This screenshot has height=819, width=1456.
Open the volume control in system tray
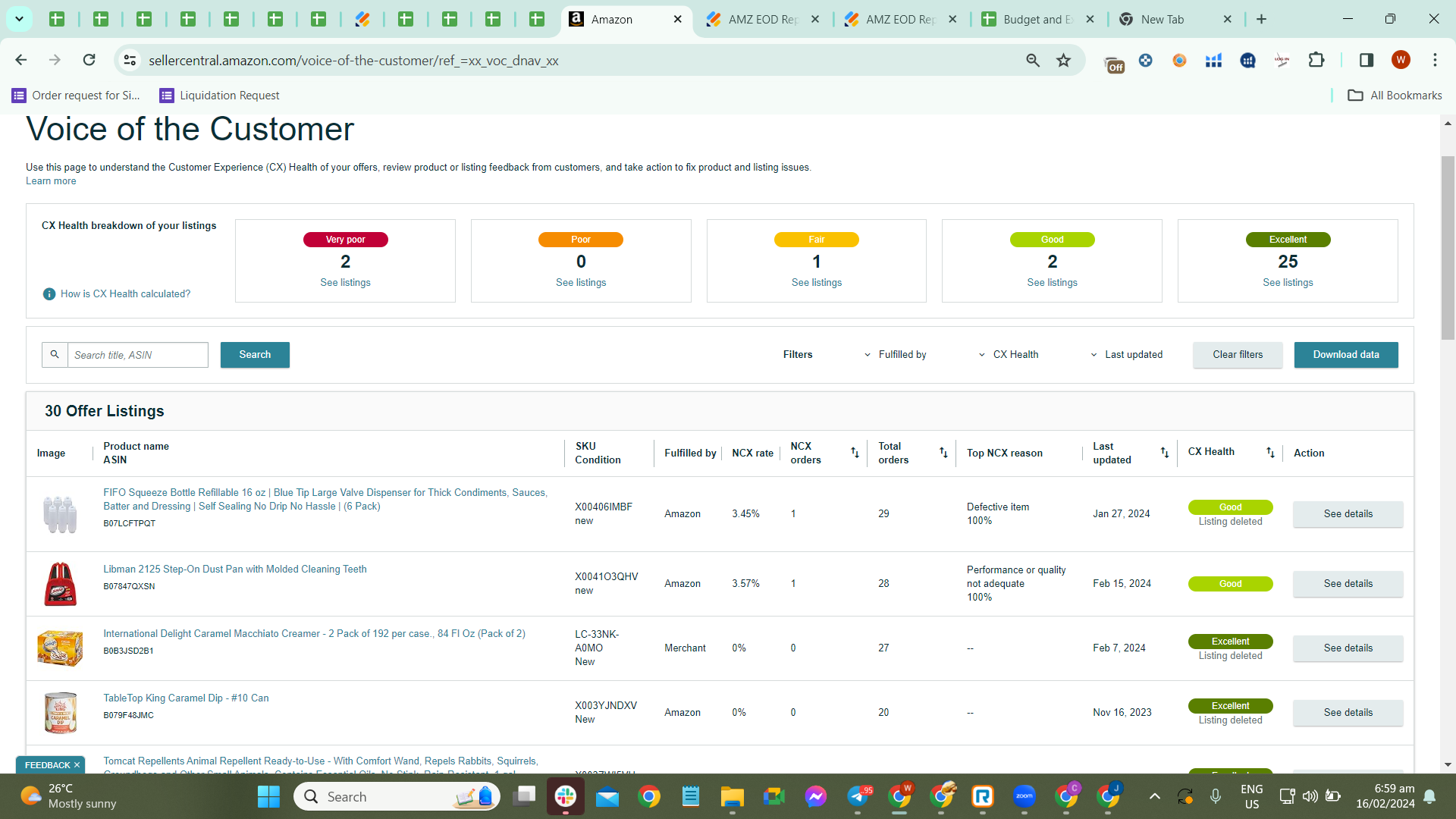click(1310, 796)
